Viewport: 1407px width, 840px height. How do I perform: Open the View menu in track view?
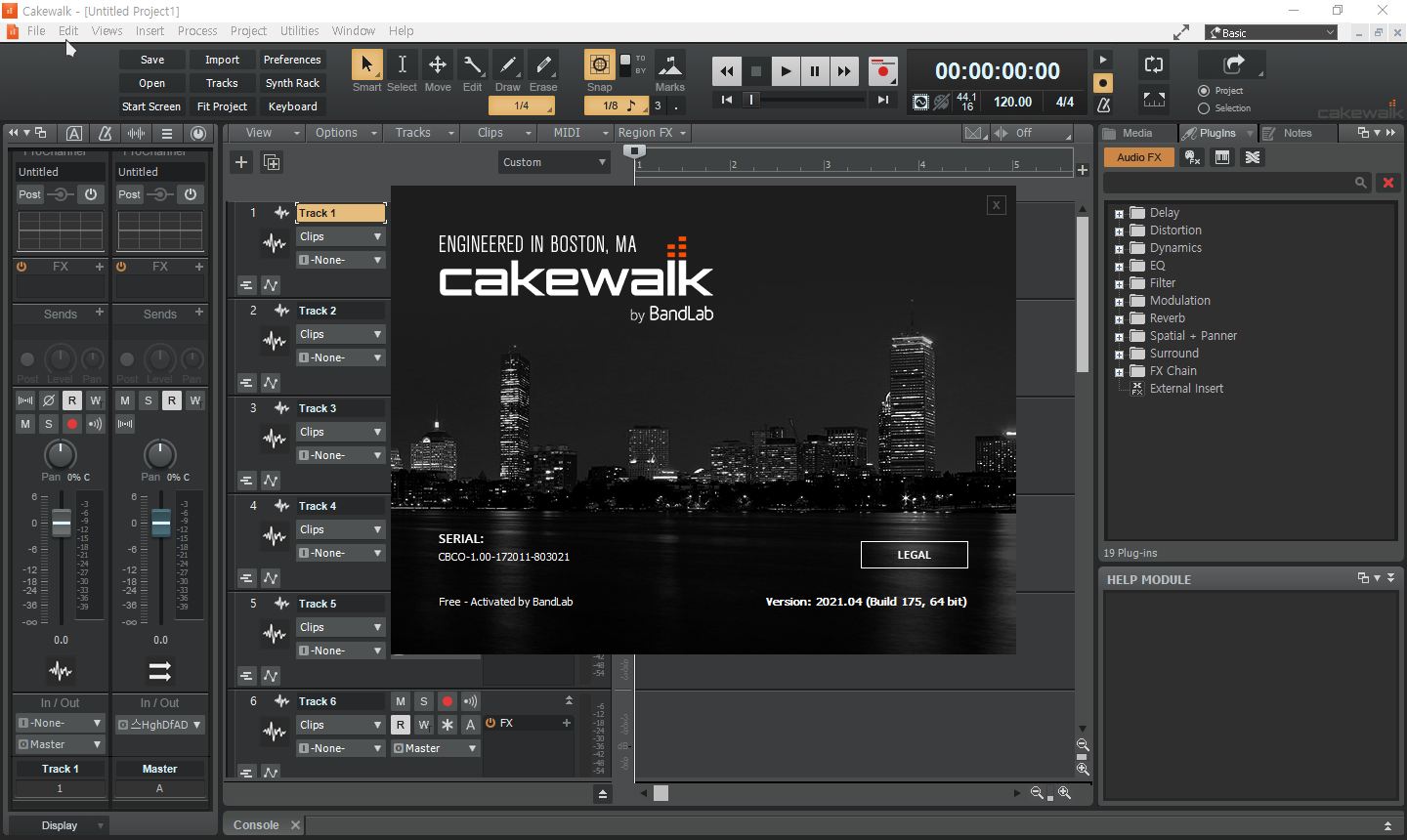(x=266, y=133)
